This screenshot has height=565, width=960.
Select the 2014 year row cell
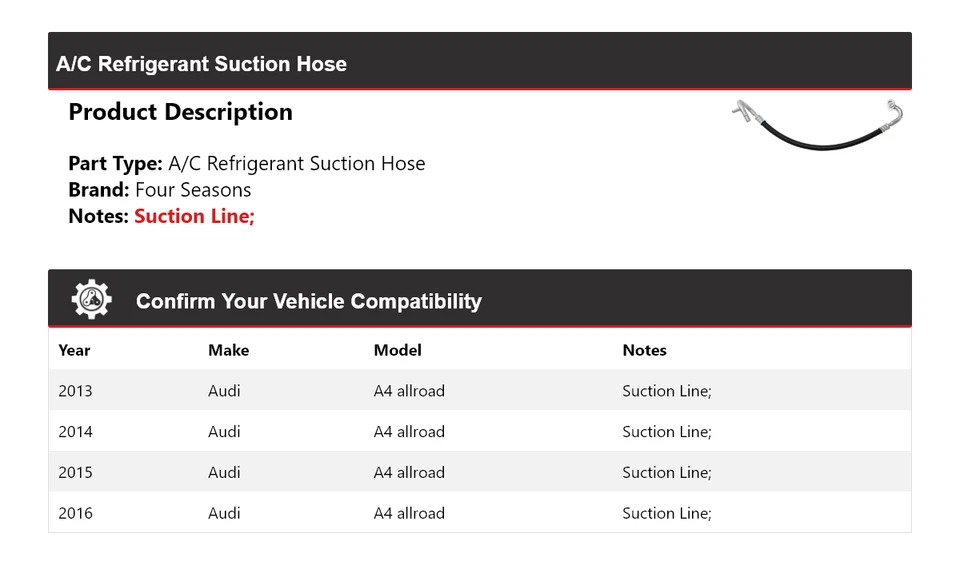(75, 432)
